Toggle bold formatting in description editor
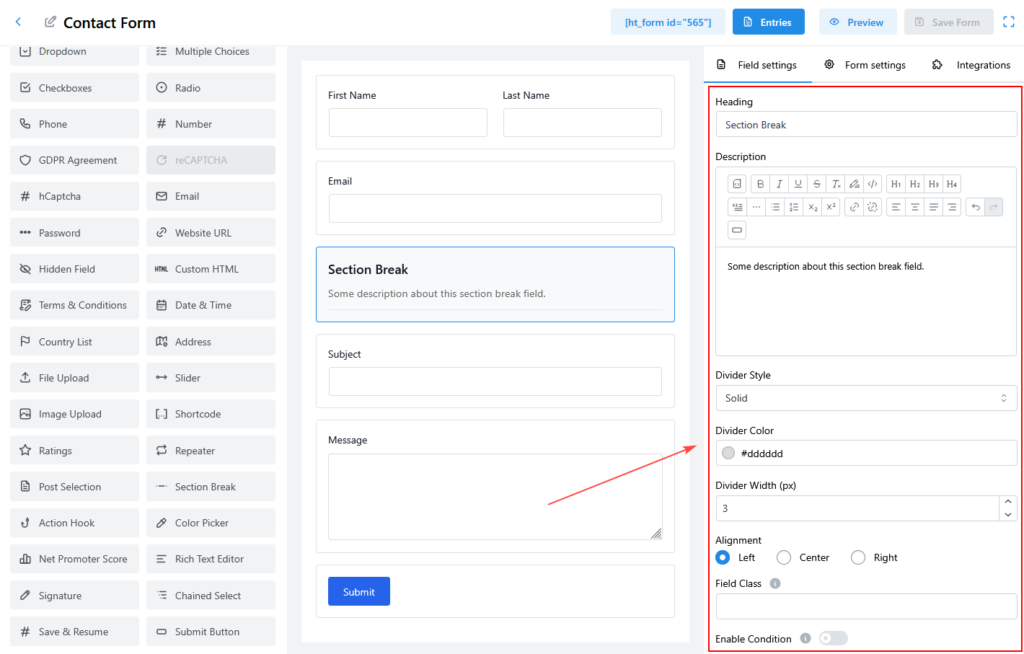 point(760,184)
